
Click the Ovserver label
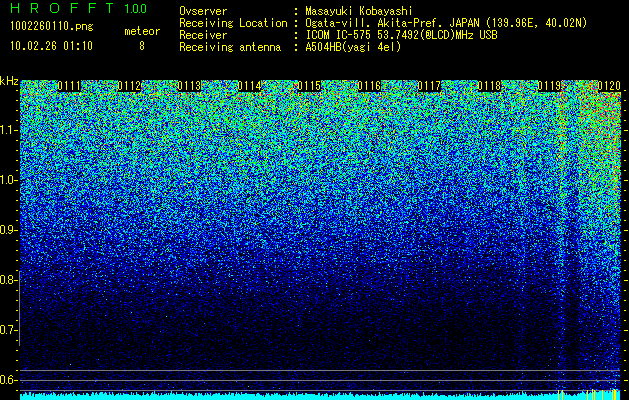click(x=203, y=11)
